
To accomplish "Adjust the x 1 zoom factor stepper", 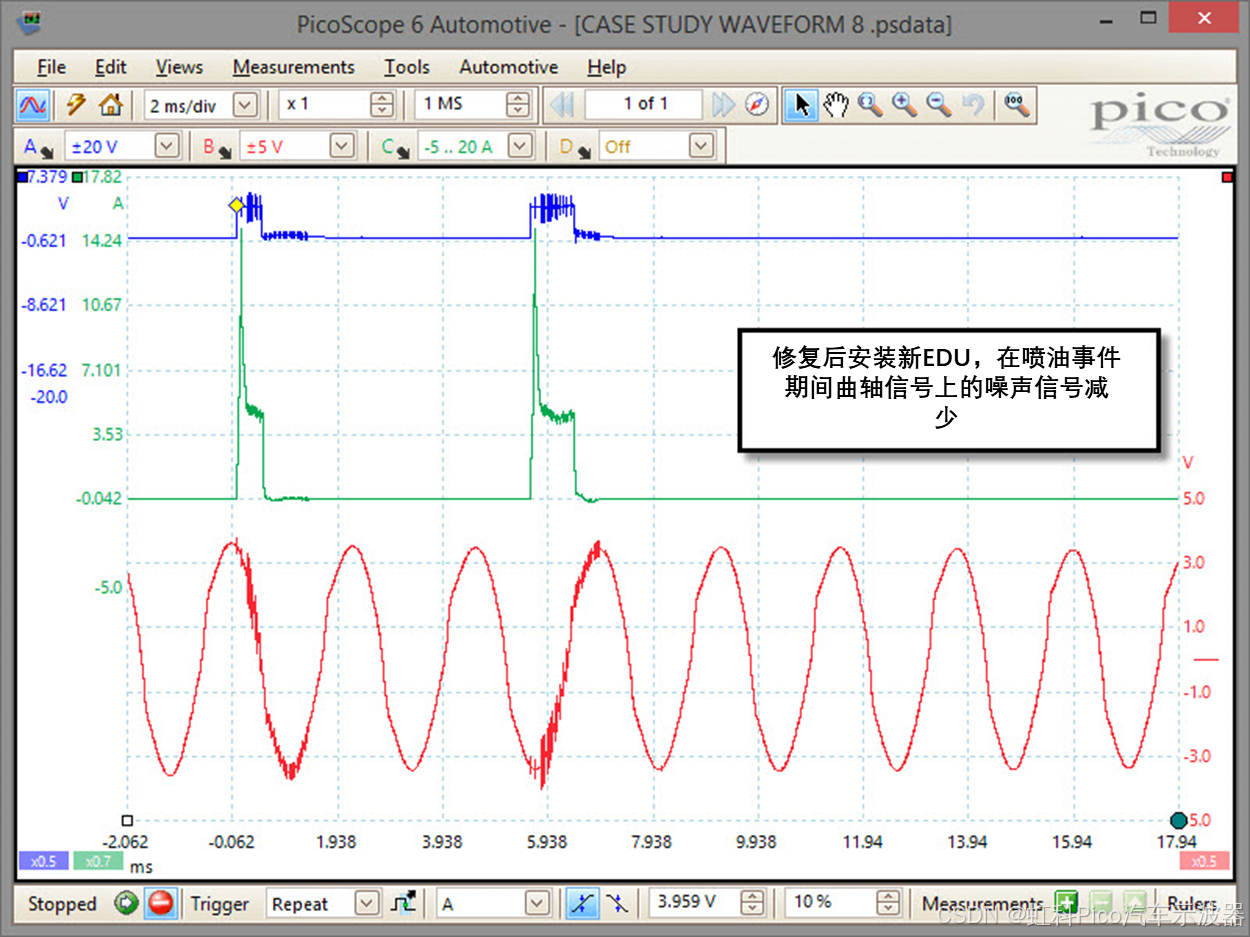I will click(382, 104).
